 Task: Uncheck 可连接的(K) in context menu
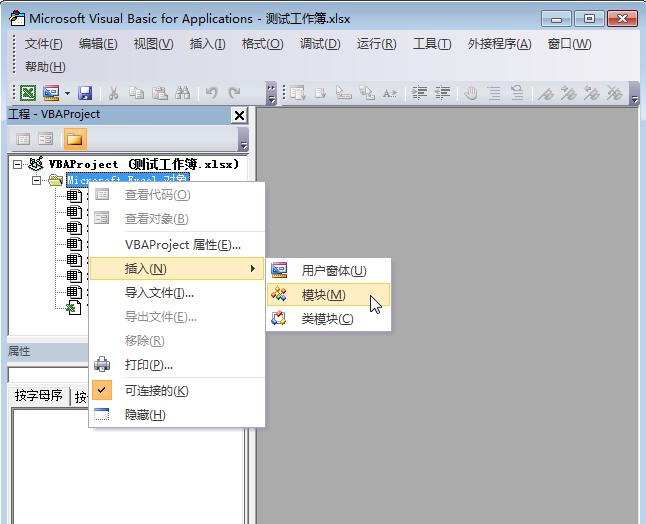tap(177, 391)
